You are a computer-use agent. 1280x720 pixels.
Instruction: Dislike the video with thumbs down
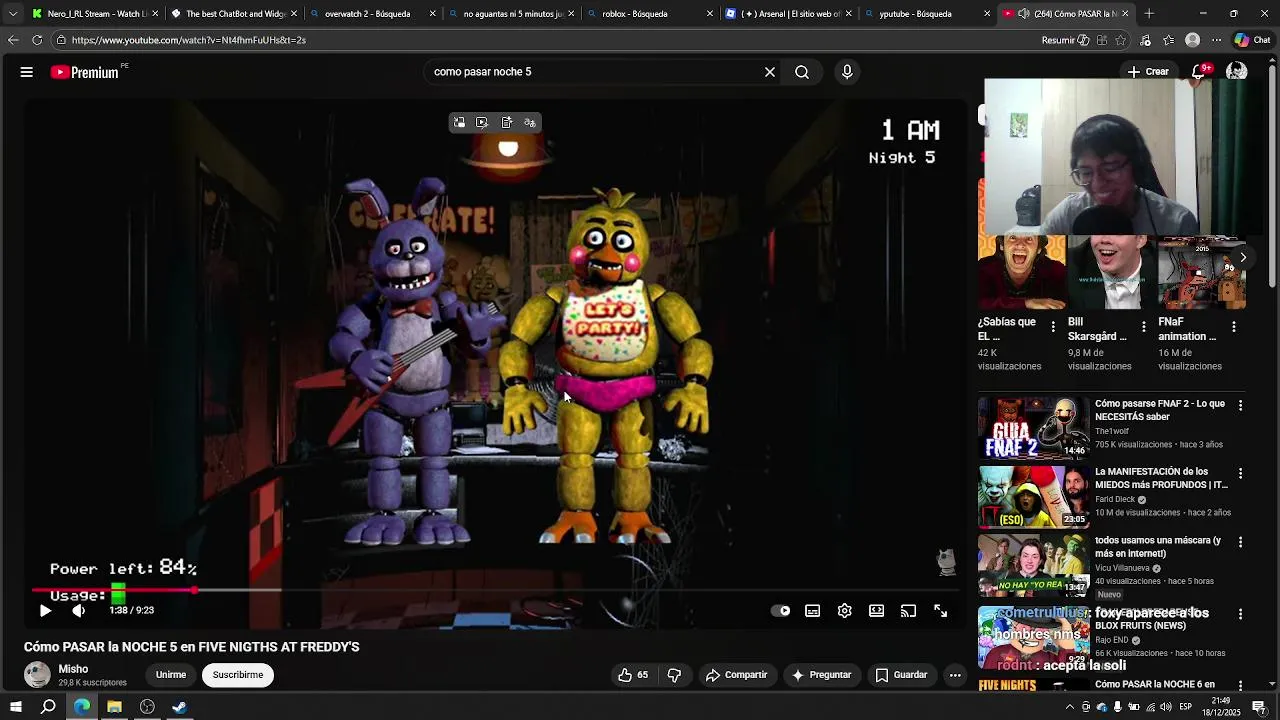pyautogui.click(x=674, y=675)
